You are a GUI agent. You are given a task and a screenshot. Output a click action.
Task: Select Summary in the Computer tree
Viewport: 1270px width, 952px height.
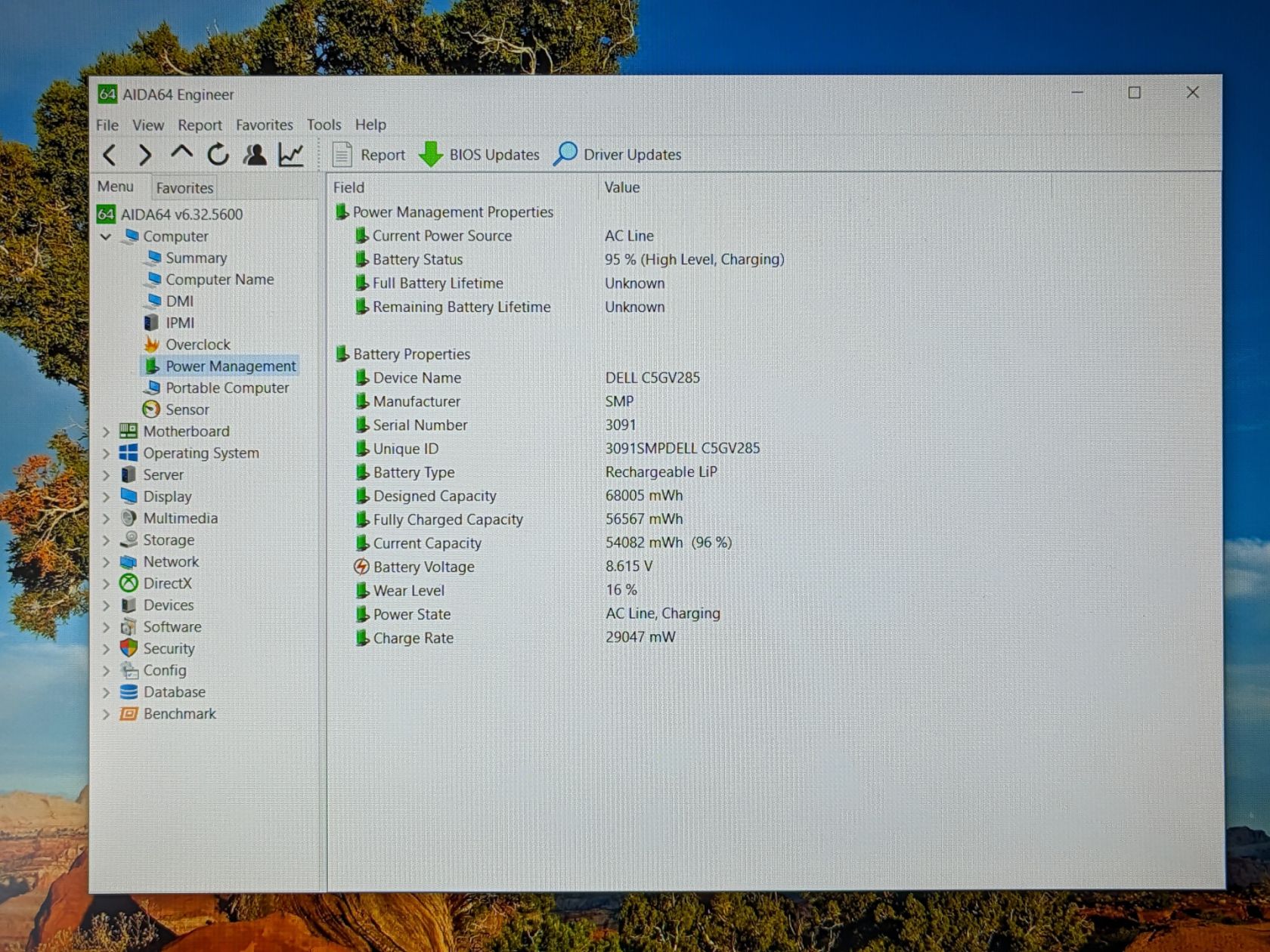[186, 258]
